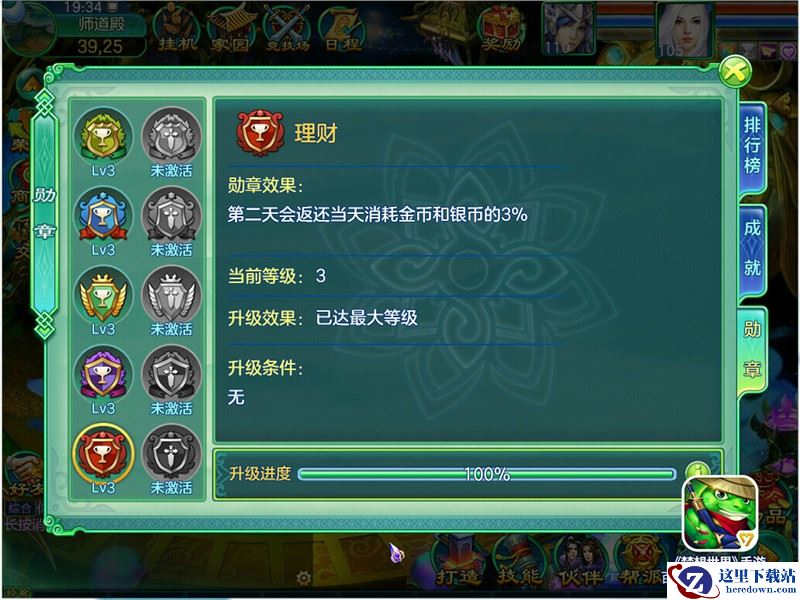This screenshot has width=800, height=600.
Task: Click the bottom gray 未激活 shield medal
Action: click(x=171, y=454)
